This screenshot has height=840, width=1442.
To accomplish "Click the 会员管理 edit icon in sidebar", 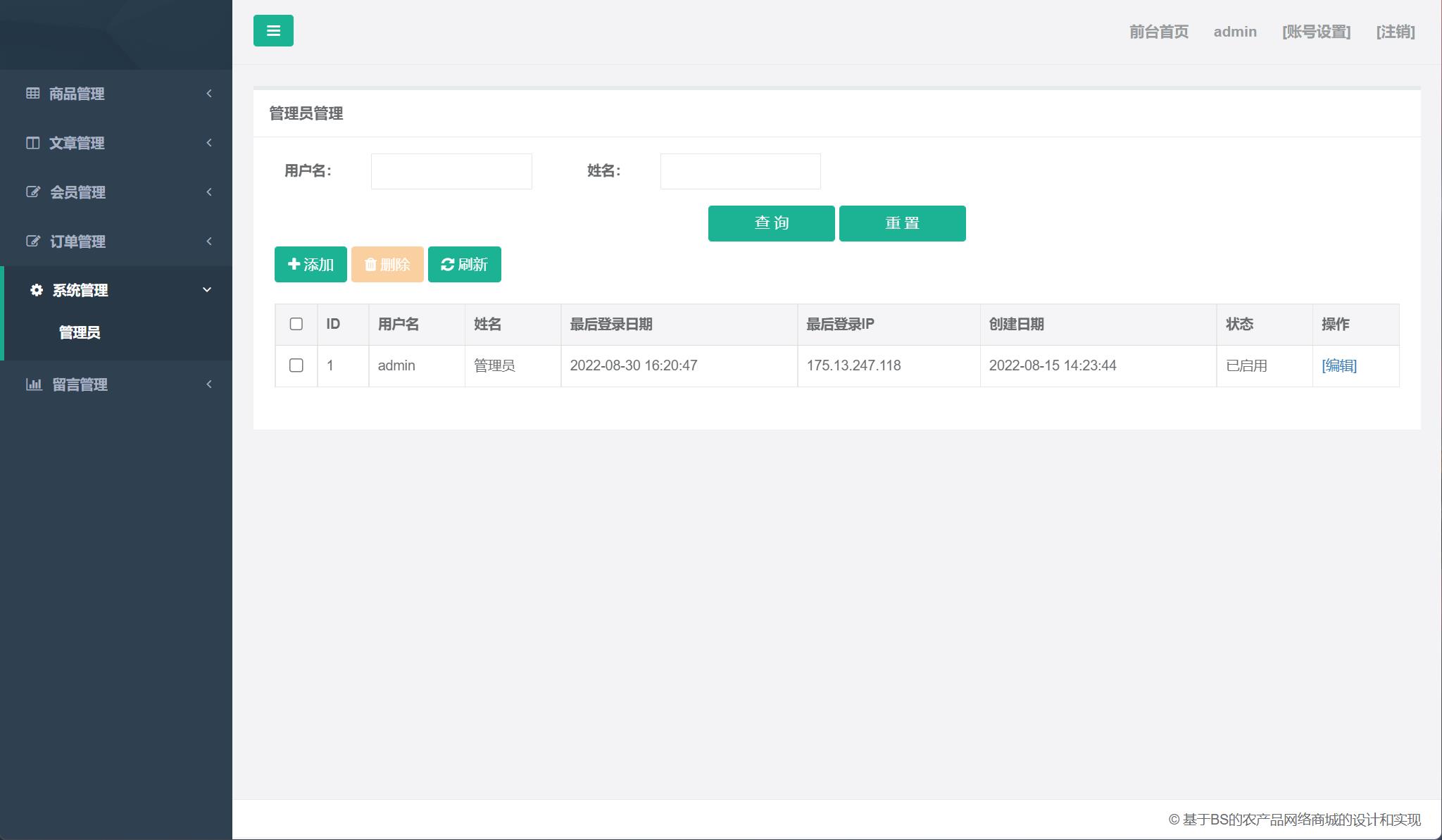I will coord(33,192).
